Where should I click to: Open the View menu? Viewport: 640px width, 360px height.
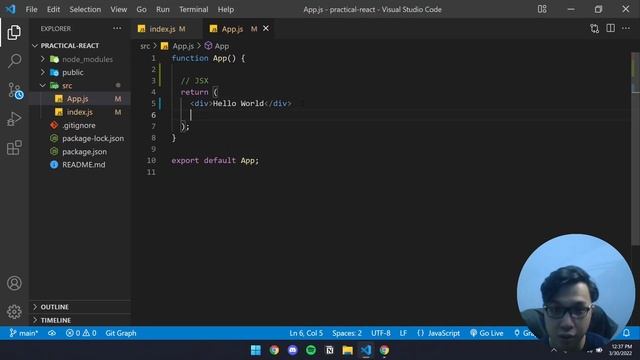pos(118,9)
